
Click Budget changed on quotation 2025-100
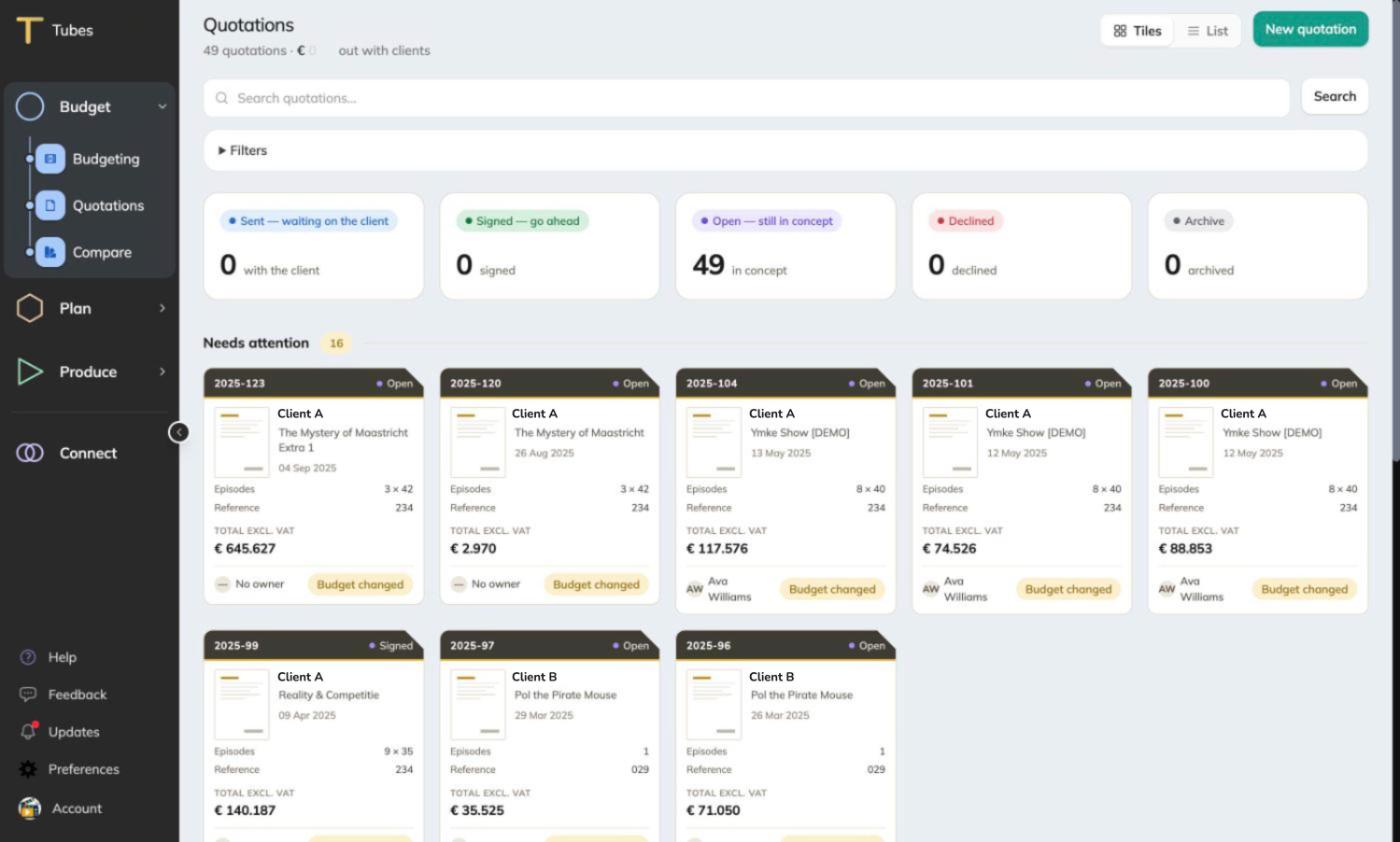pos(1304,589)
